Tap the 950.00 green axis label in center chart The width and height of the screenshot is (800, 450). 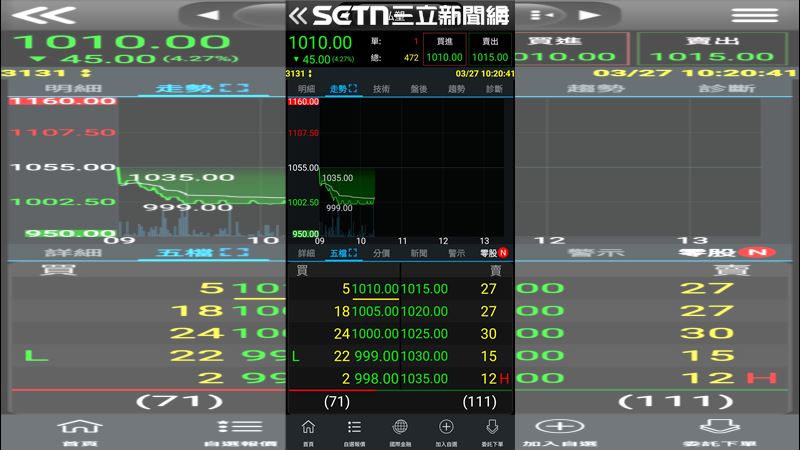305,234
